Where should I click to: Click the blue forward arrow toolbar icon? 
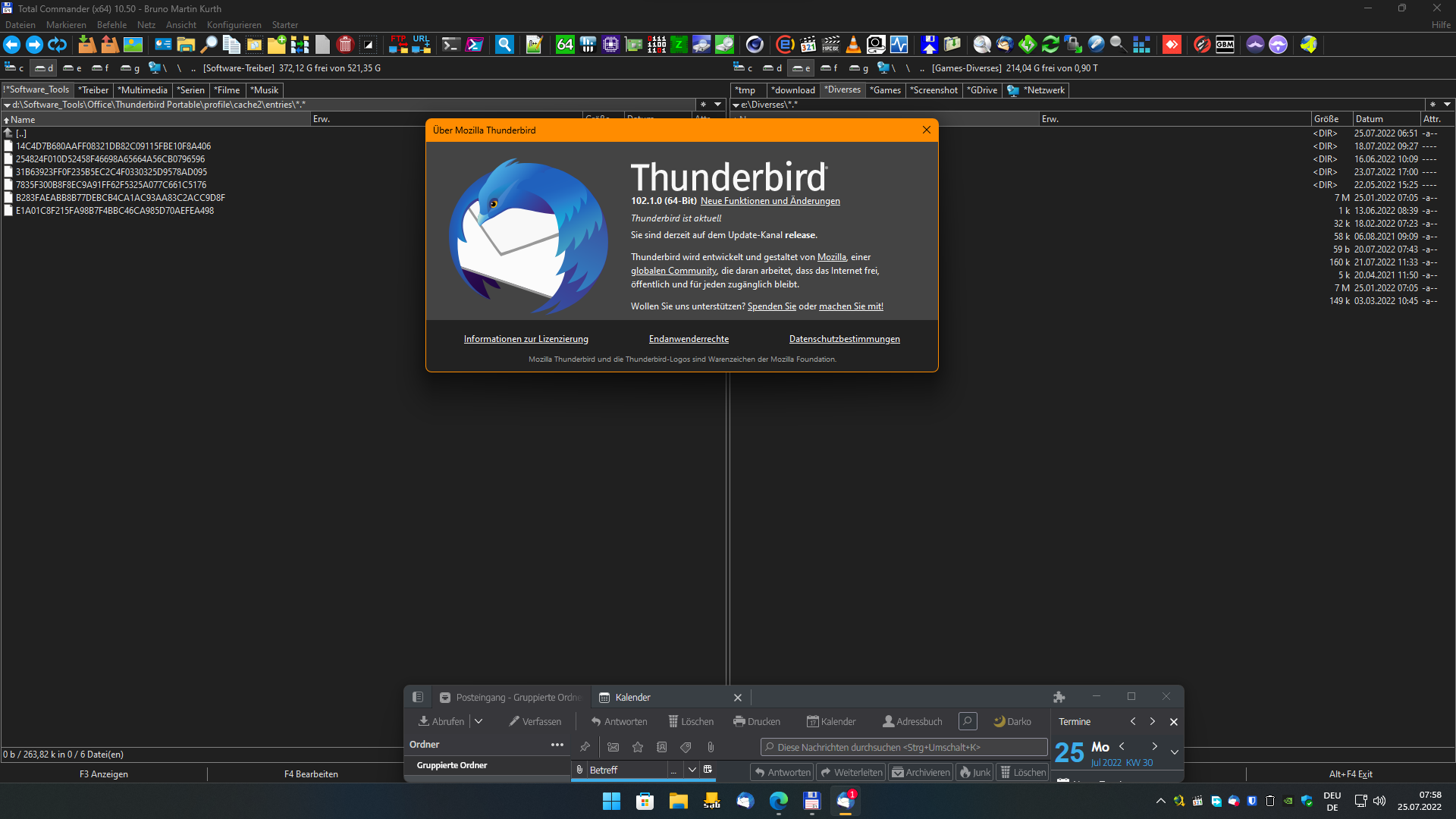click(35, 45)
